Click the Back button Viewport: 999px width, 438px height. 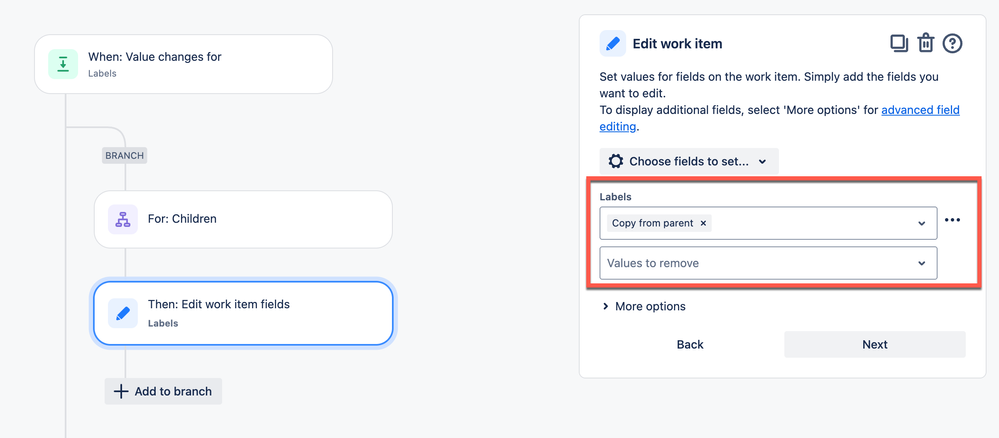[690, 344]
